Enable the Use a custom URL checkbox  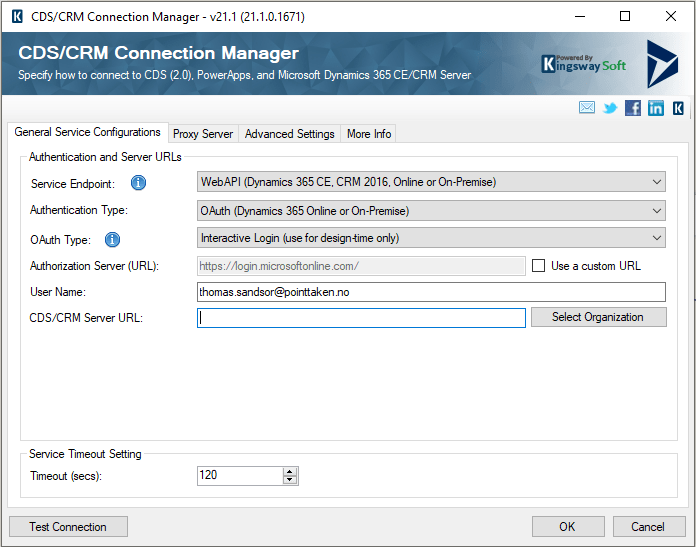[x=539, y=266]
